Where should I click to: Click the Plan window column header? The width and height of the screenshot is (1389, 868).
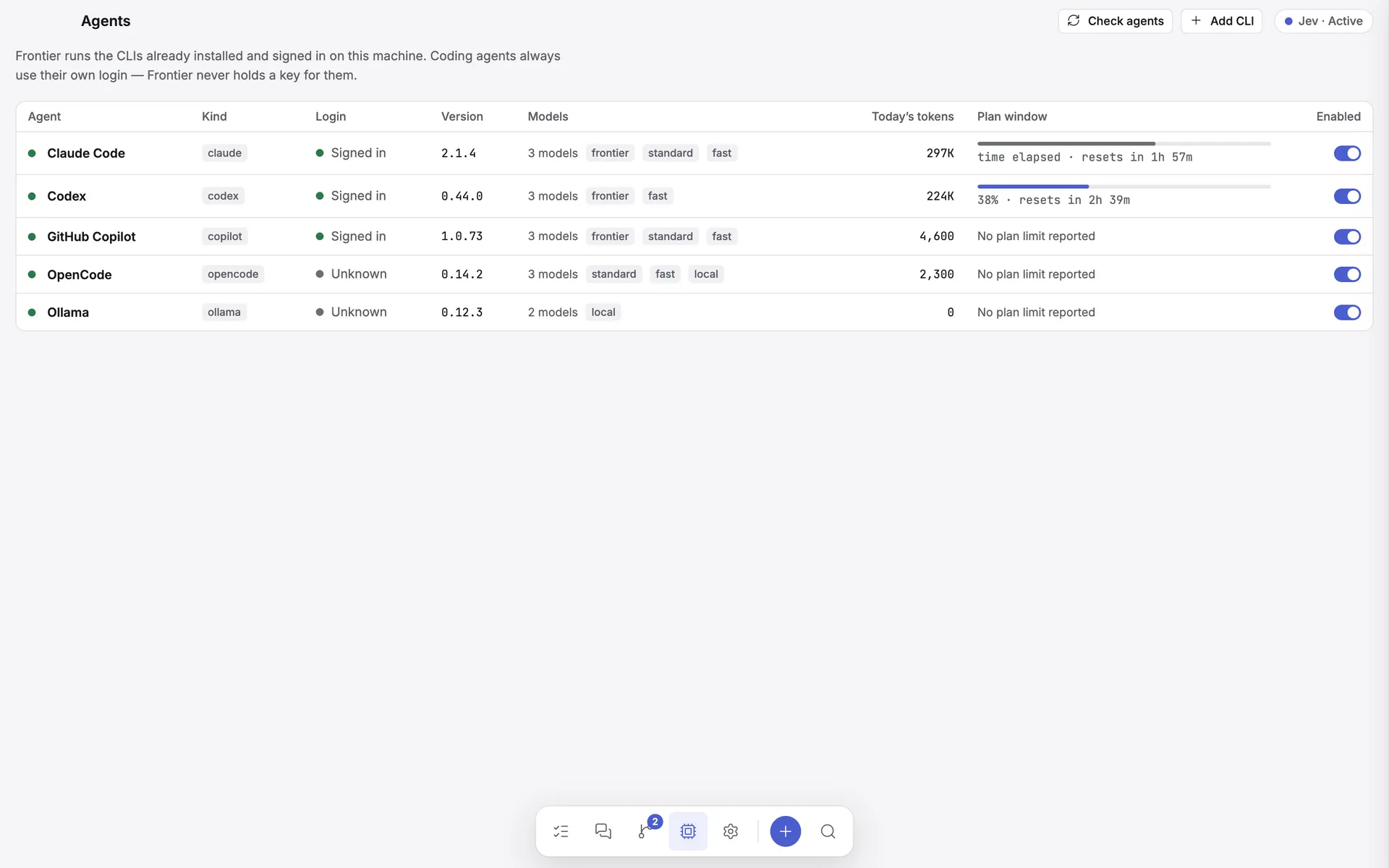pos(1012,116)
